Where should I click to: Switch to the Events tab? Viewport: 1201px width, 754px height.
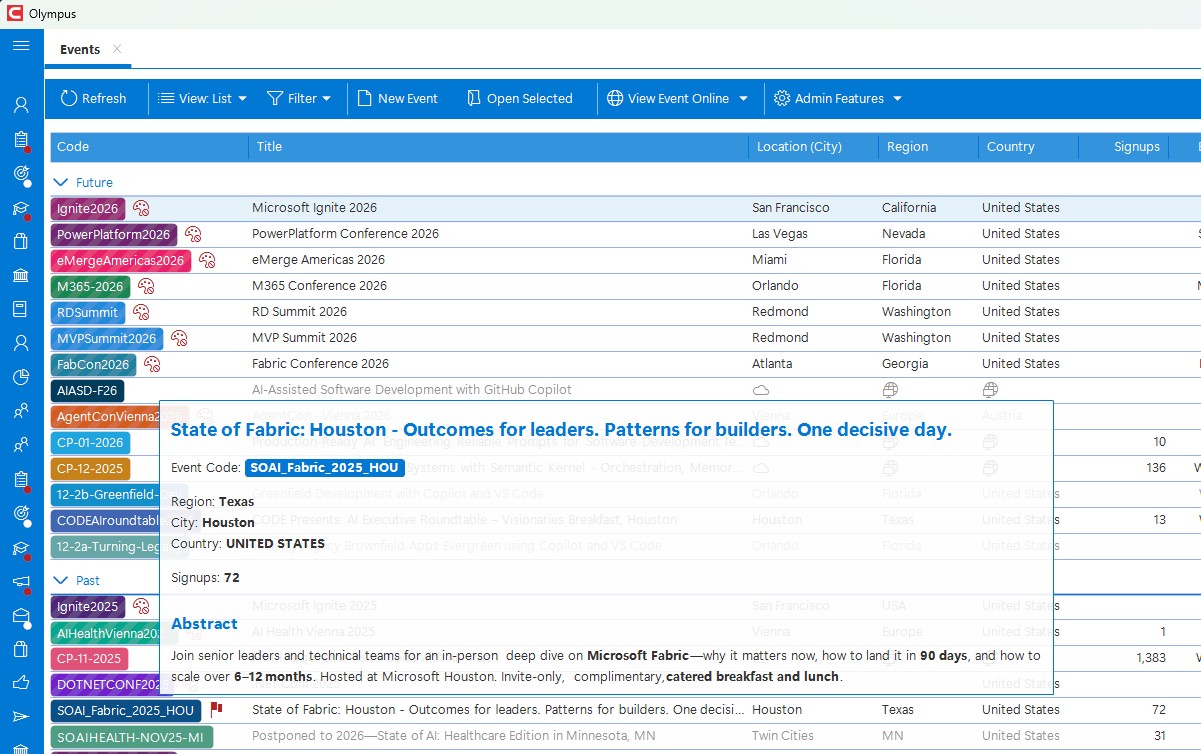pyautogui.click(x=80, y=49)
